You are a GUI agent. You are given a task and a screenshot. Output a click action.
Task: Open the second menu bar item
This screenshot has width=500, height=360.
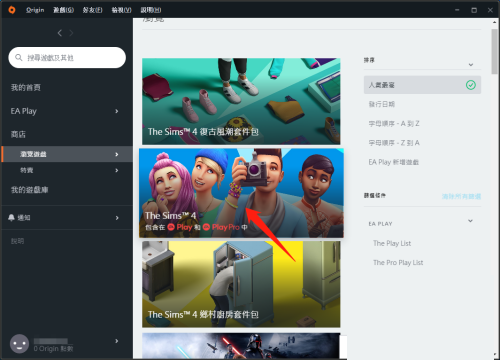click(63, 10)
